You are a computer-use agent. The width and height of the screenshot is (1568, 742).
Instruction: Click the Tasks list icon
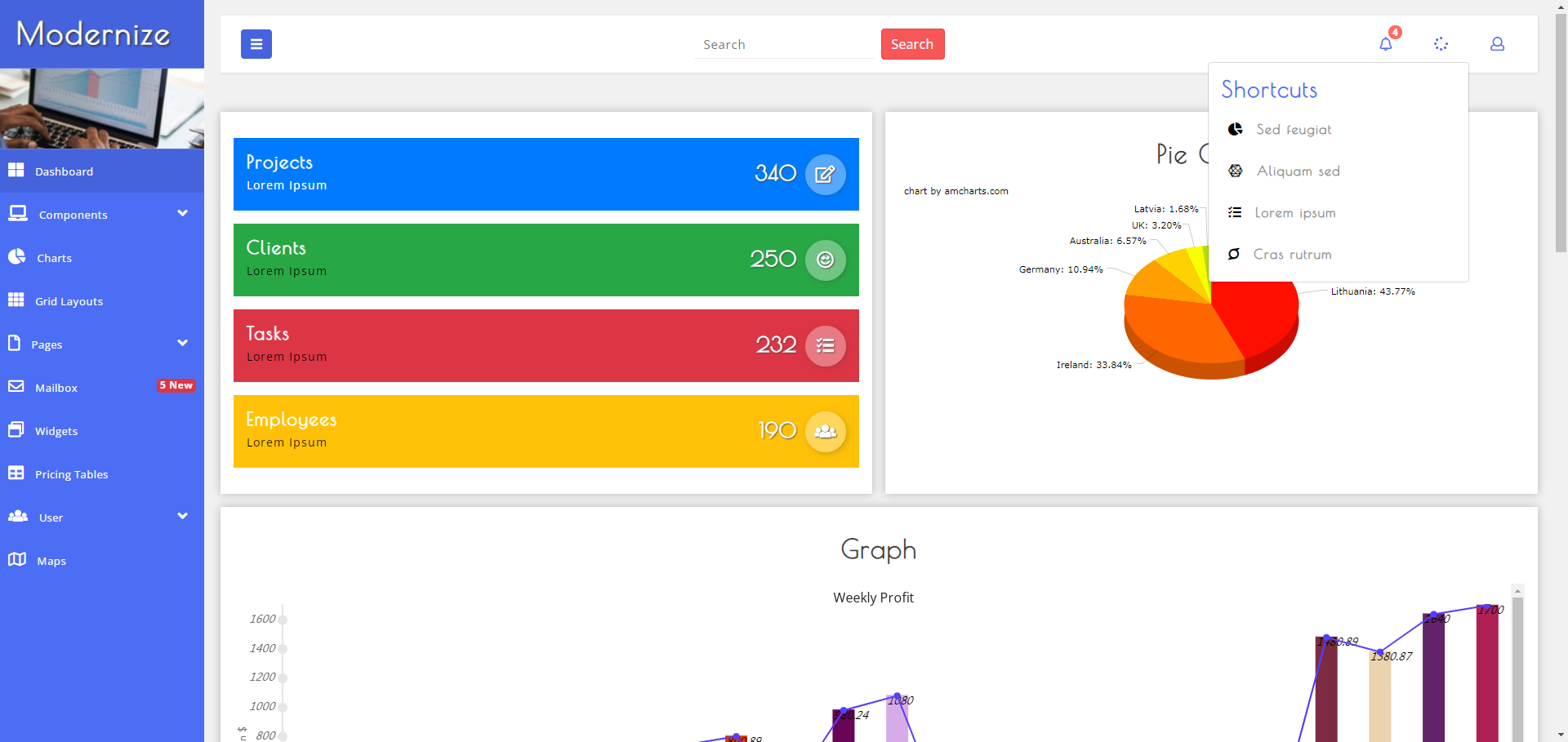[x=825, y=345]
